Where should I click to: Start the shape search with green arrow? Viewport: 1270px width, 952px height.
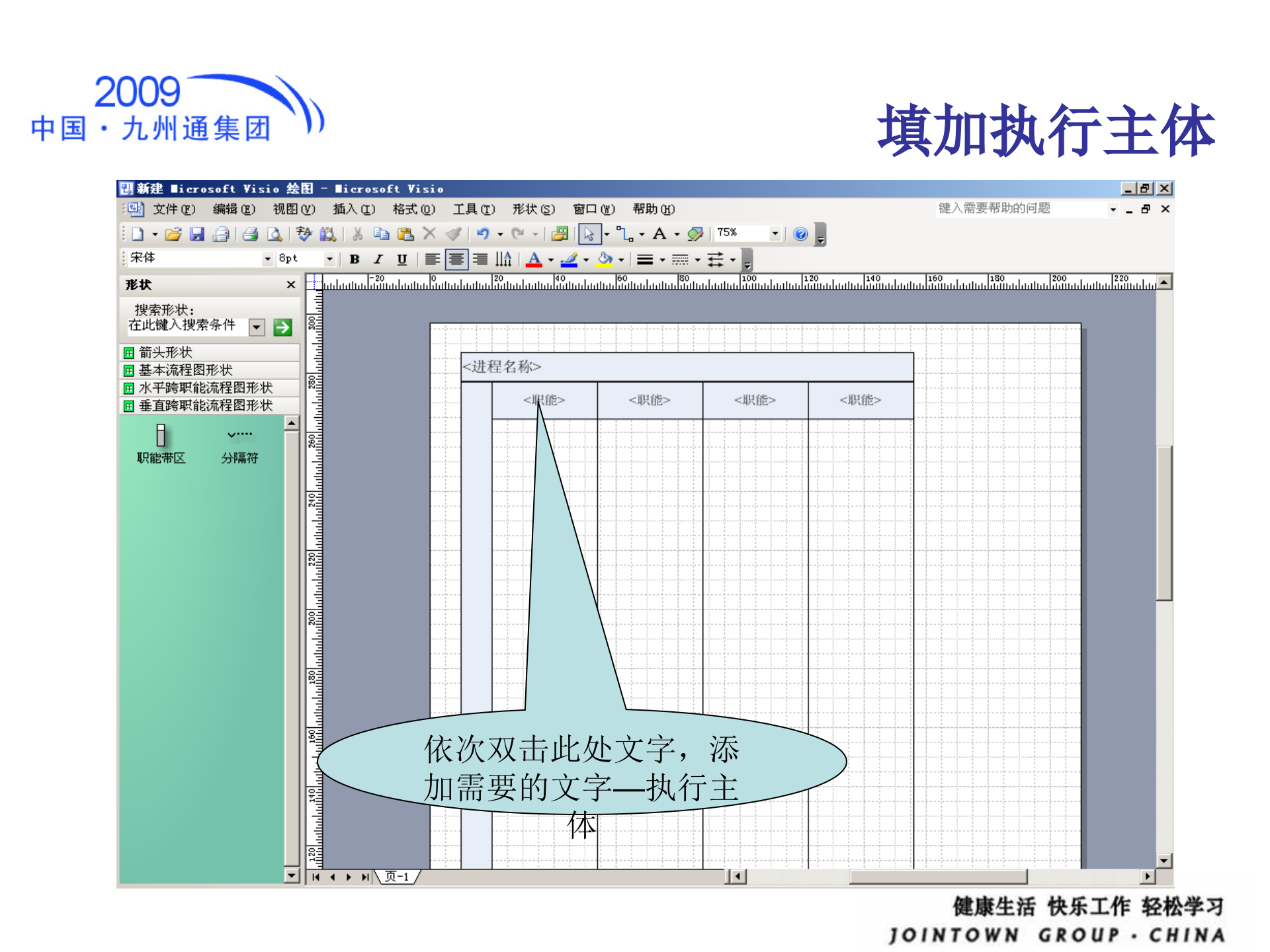(x=283, y=327)
